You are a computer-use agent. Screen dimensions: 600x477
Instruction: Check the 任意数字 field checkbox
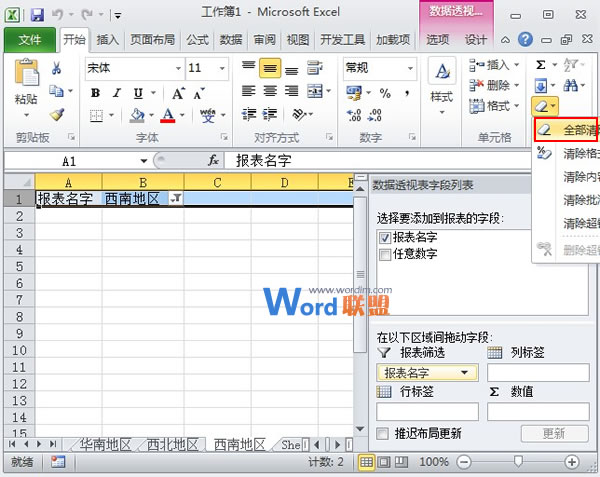pos(385,254)
